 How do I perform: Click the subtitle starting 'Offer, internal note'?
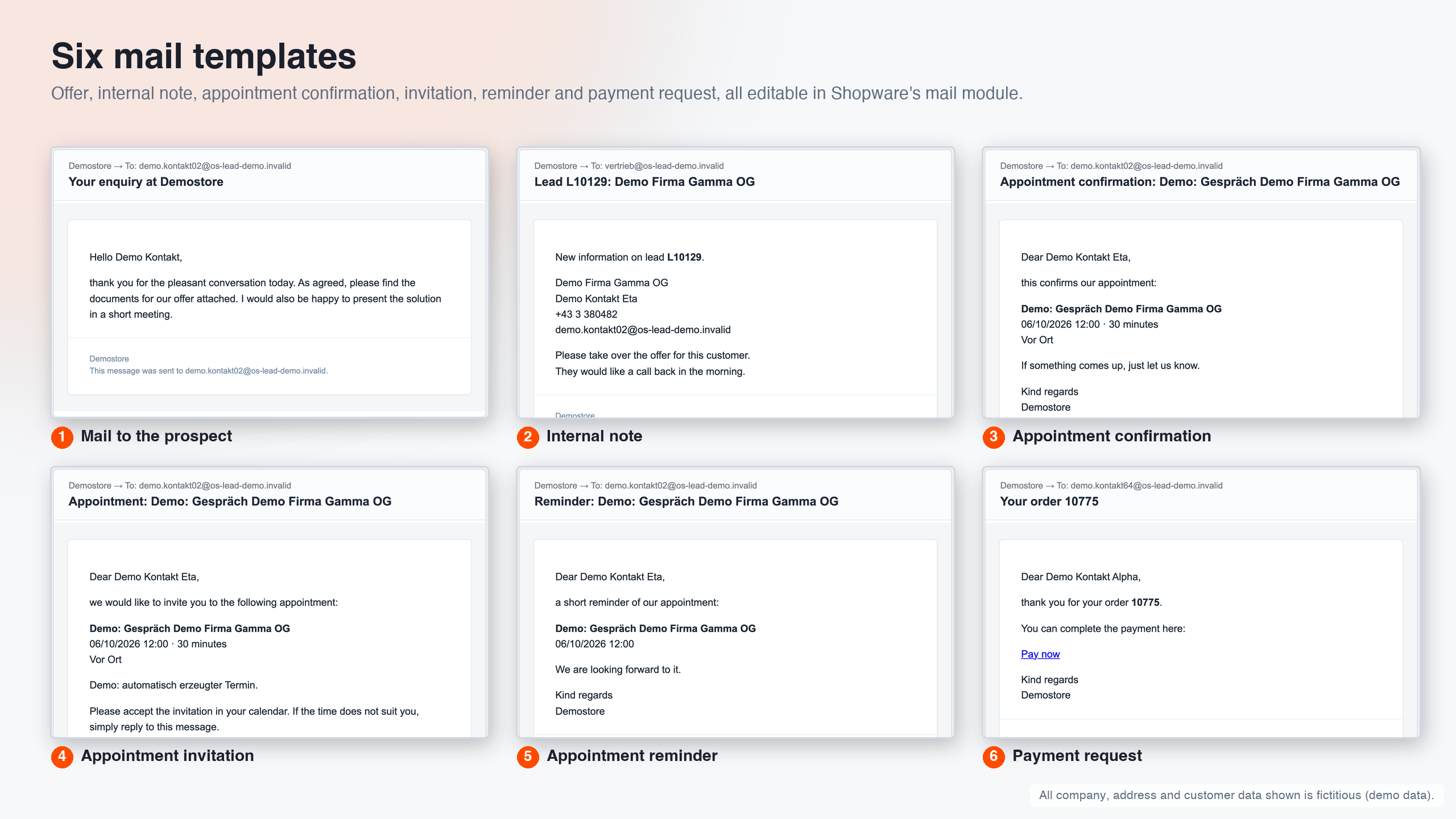[x=537, y=93]
